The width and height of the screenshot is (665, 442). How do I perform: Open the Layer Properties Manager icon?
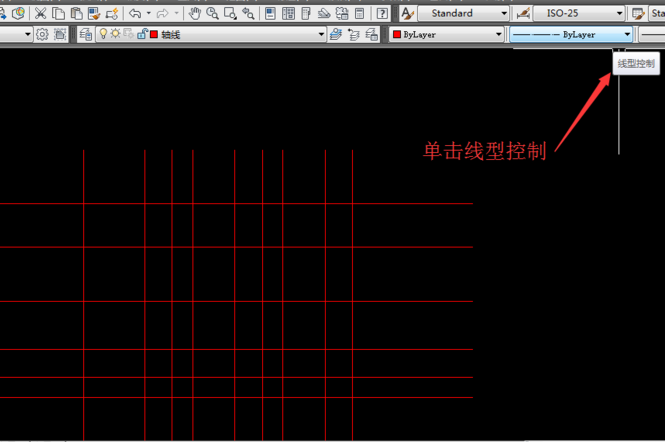[86, 34]
